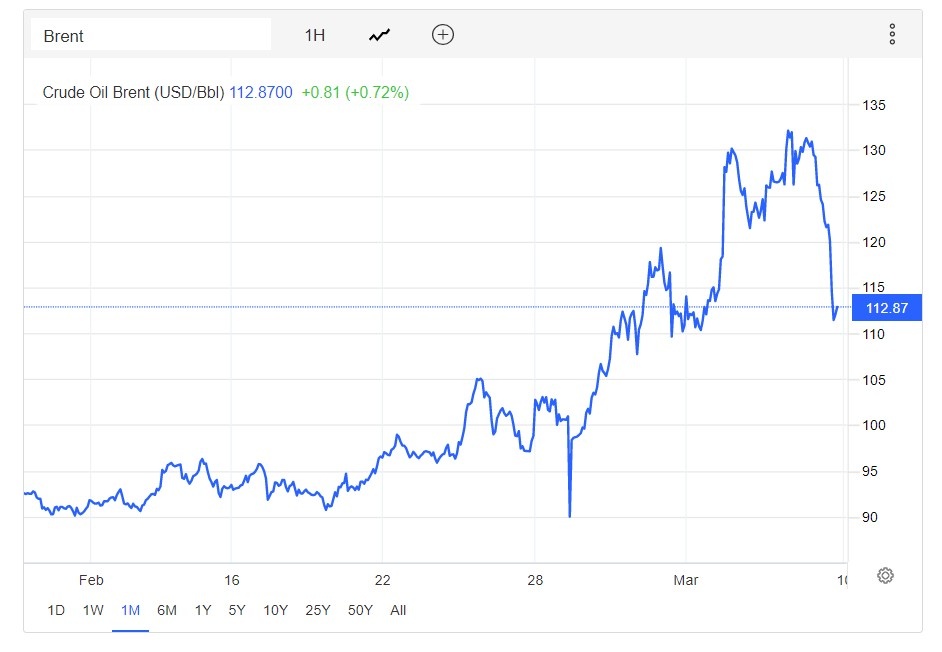942x652 pixels.
Task: Click the line chart type icon
Action: (379, 35)
